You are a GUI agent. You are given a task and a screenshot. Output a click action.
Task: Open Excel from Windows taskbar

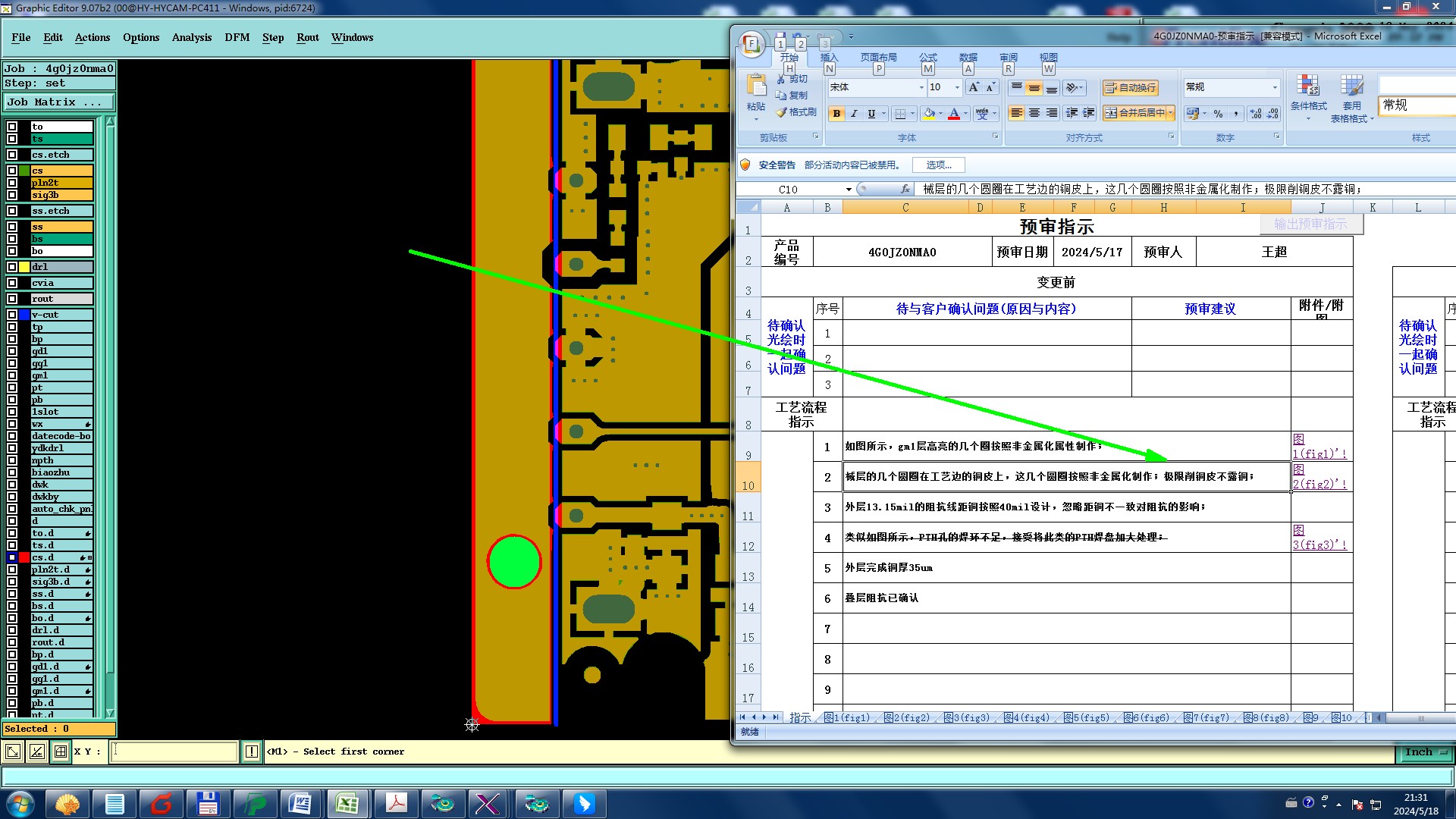click(347, 804)
